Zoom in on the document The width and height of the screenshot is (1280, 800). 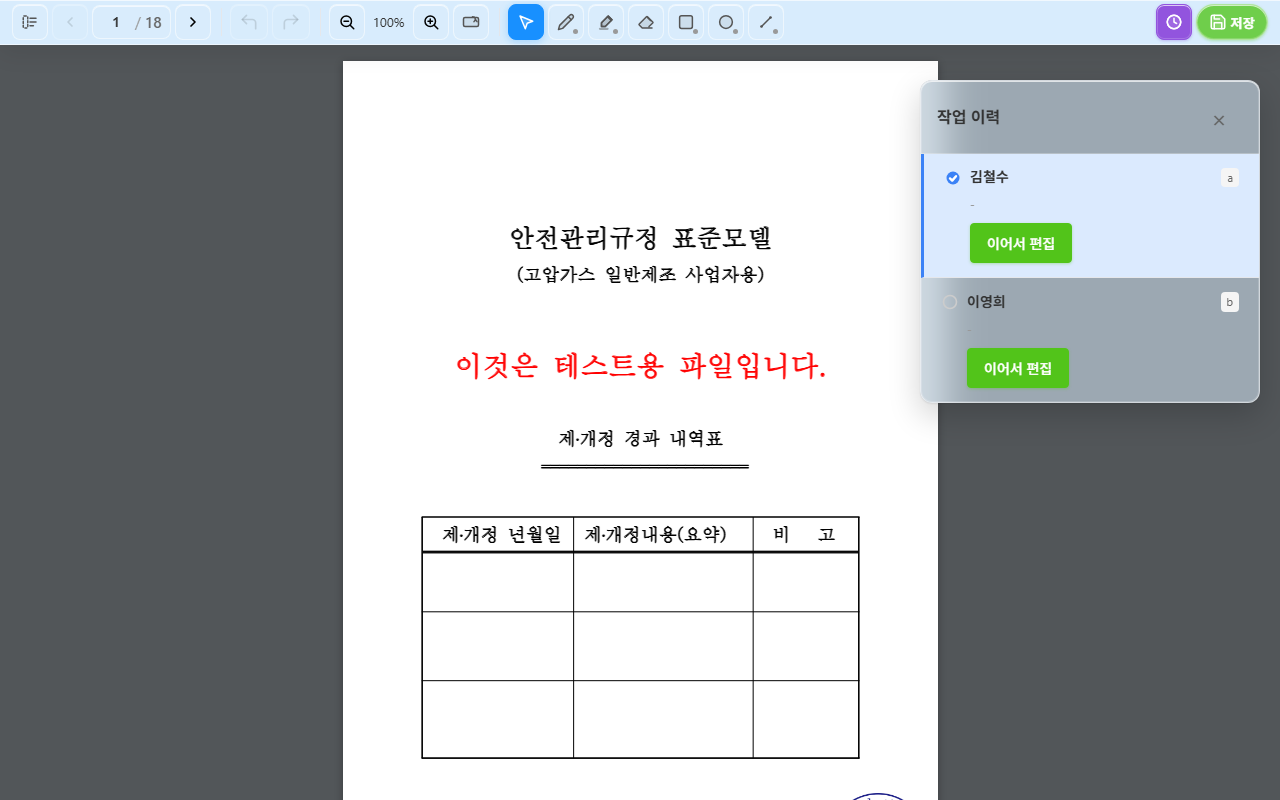coord(431,22)
